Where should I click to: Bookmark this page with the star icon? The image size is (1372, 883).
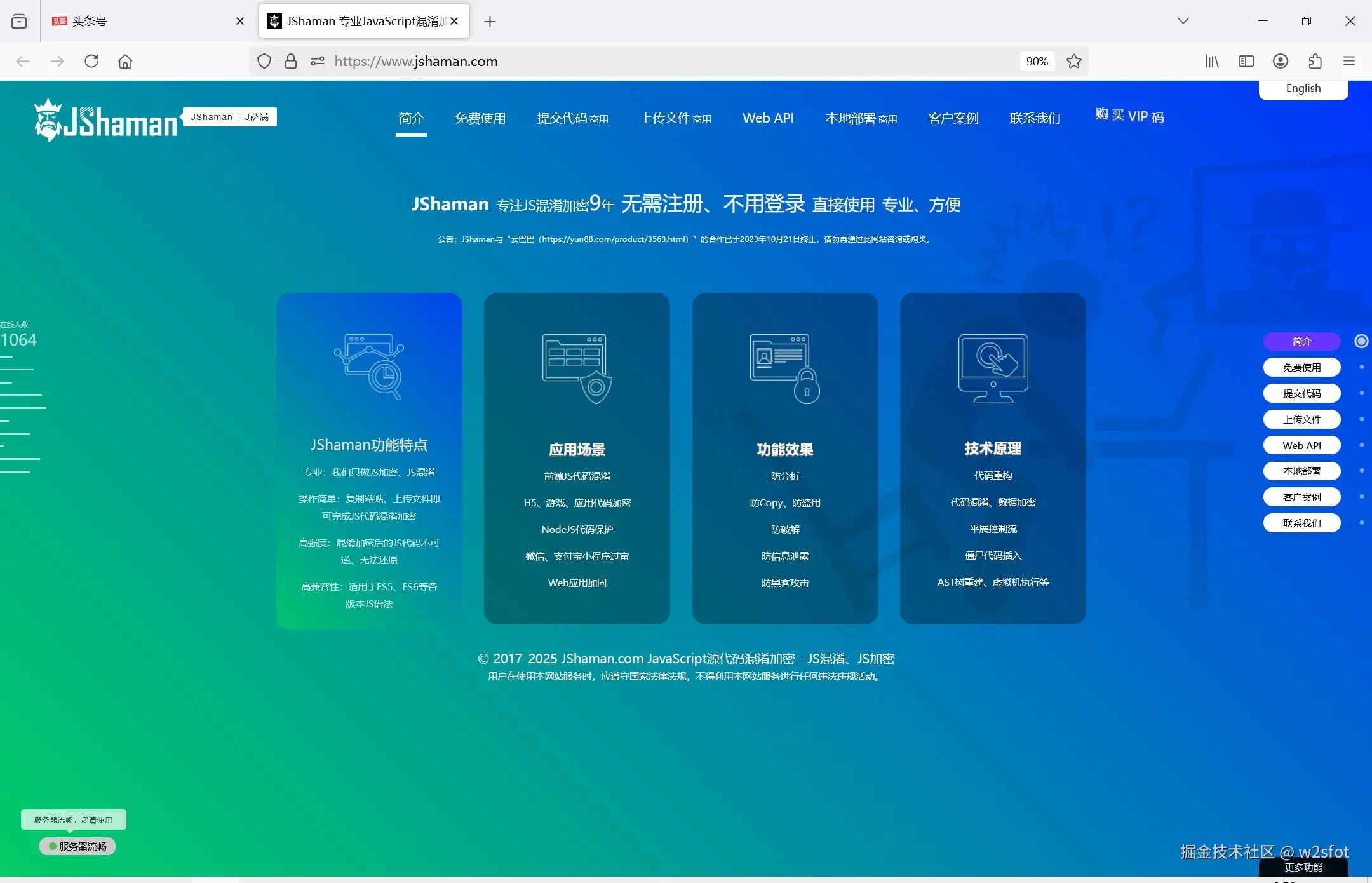pyautogui.click(x=1074, y=61)
